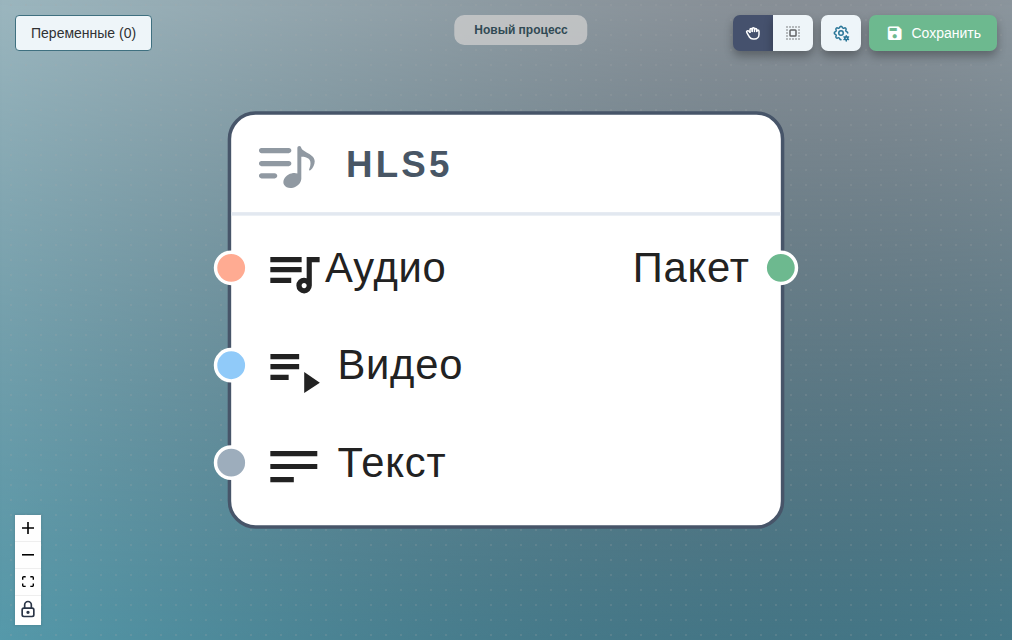Click the video playlist icon beside Видео
This screenshot has height=640, width=1012.
(x=294, y=372)
